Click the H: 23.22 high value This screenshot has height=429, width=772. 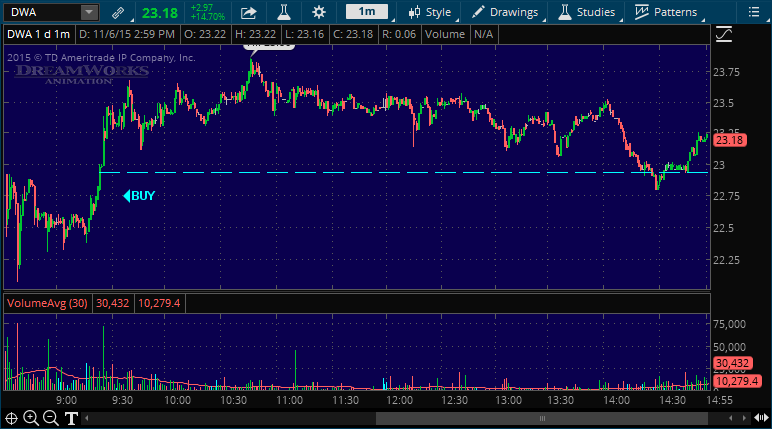pyautogui.click(x=256, y=34)
